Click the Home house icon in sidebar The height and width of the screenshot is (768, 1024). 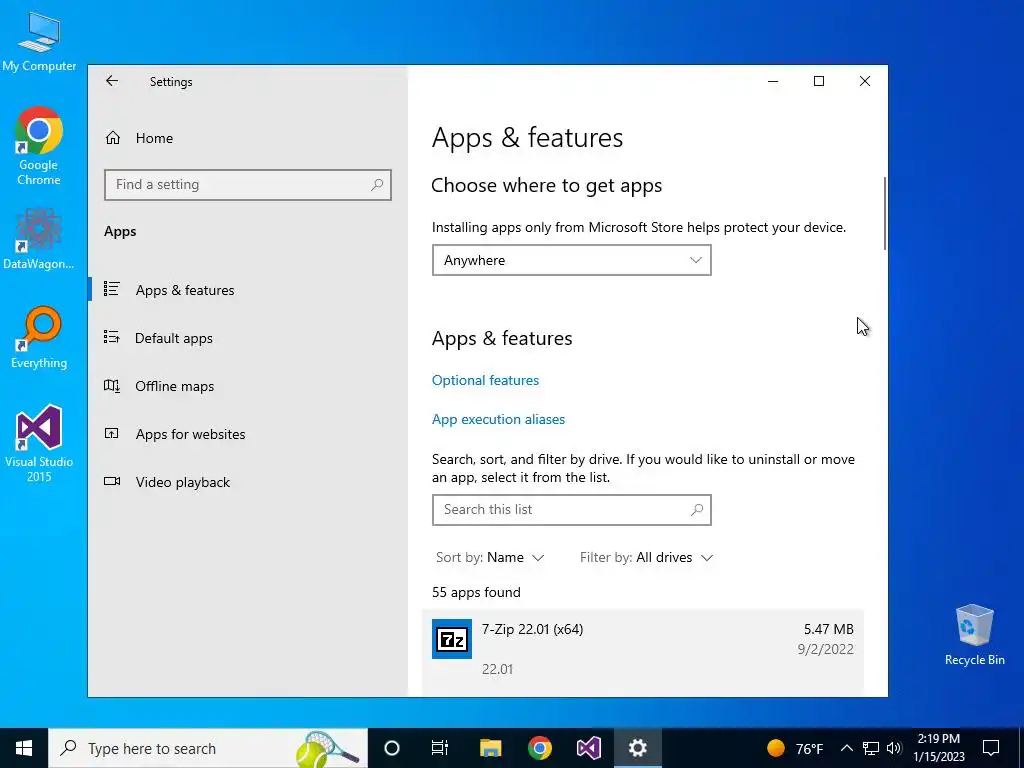113,138
